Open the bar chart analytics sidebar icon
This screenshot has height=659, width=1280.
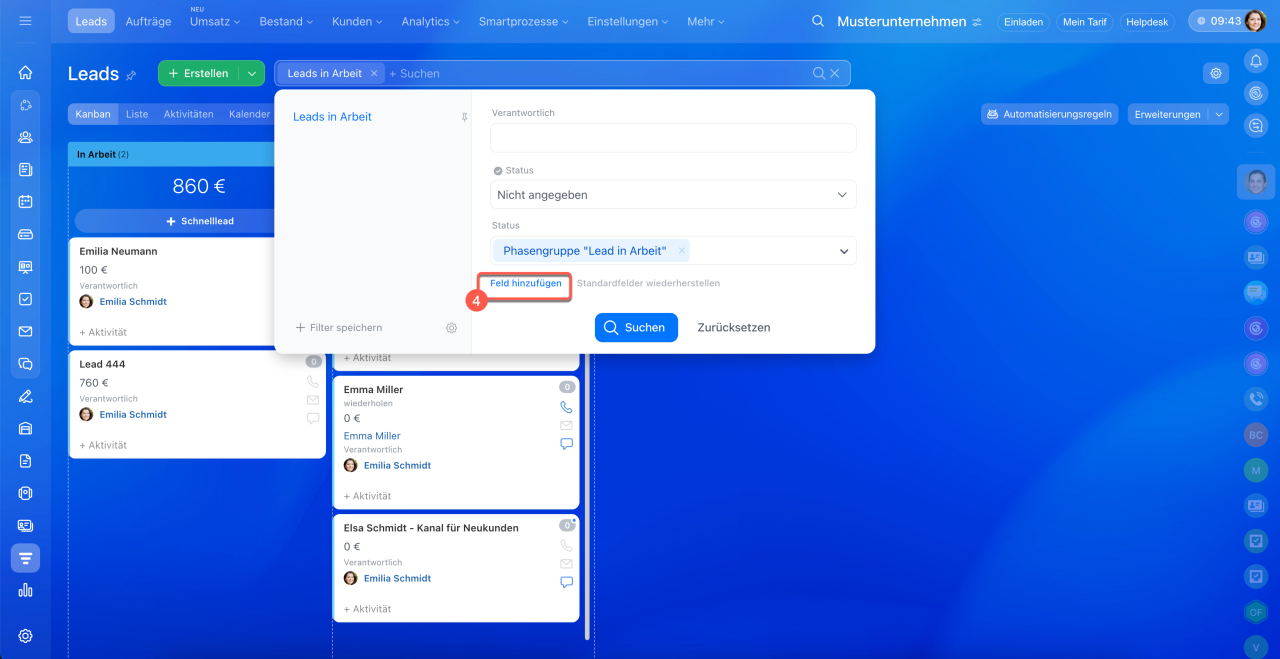(x=25, y=590)
